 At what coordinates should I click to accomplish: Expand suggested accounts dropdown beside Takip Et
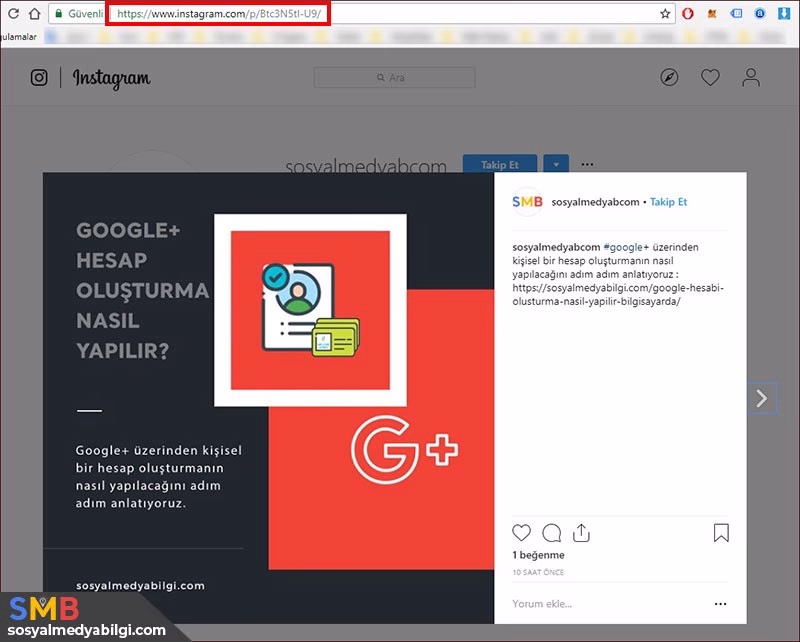tap(558, 164)
